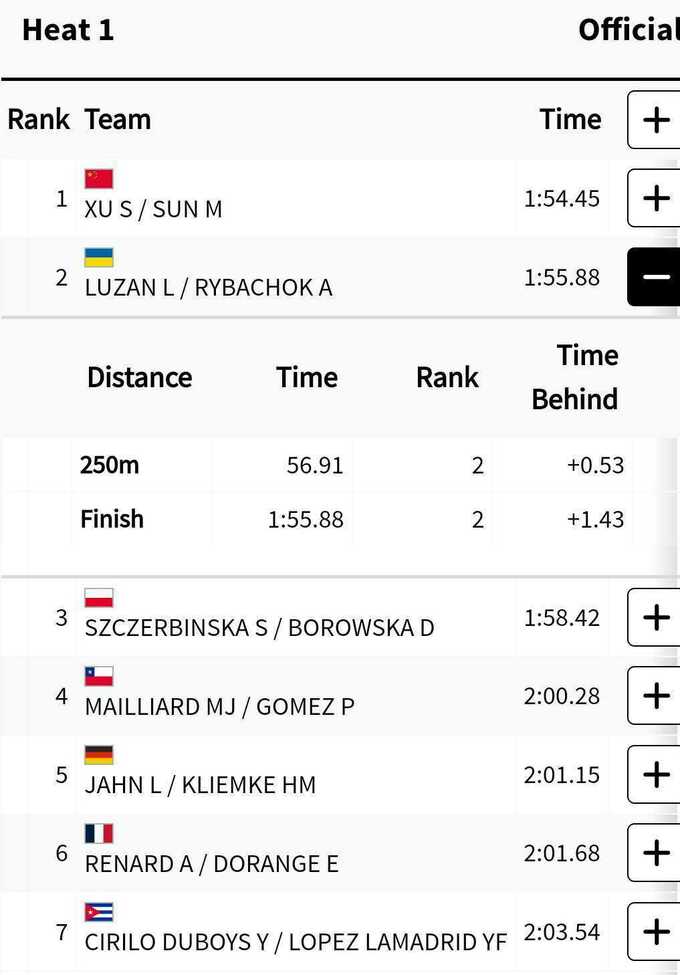
Task: Click the Cuba flag icon
Action: point(99,912)
